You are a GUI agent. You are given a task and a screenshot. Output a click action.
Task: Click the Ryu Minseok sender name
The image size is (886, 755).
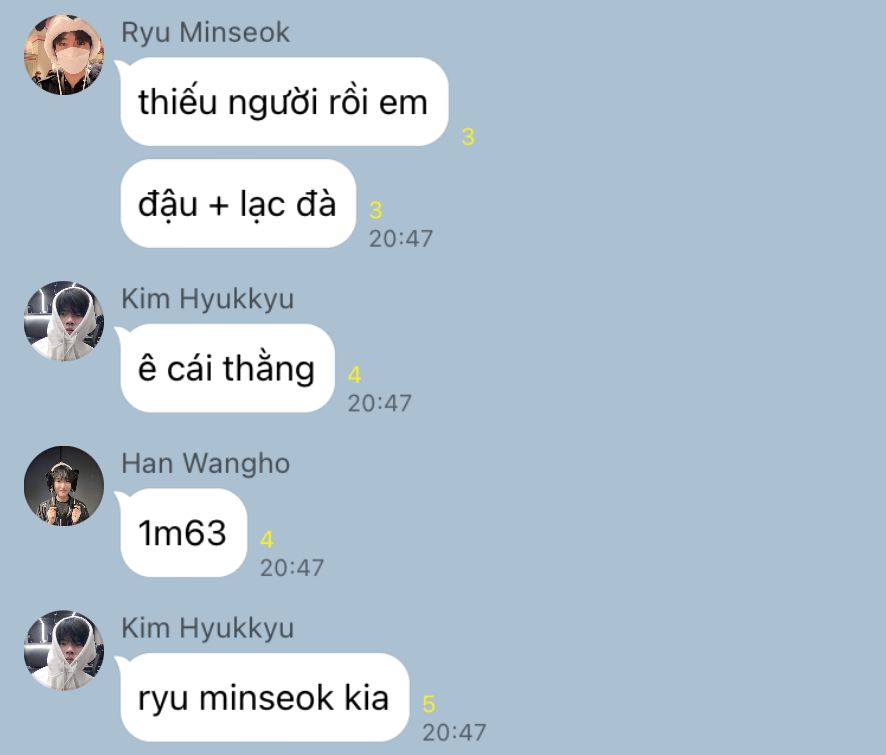pyautogui.click(x=206, y=32)
